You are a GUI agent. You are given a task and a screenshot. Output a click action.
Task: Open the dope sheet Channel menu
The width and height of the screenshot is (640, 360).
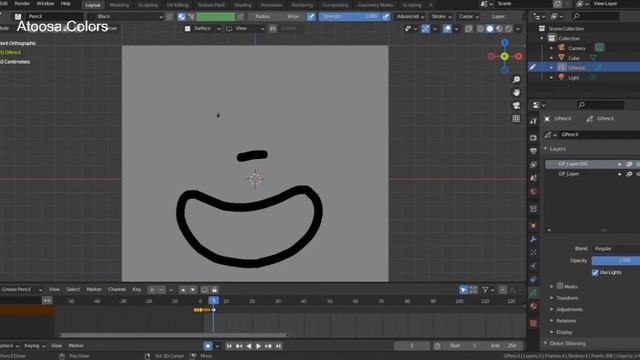[x=117, y=289]
